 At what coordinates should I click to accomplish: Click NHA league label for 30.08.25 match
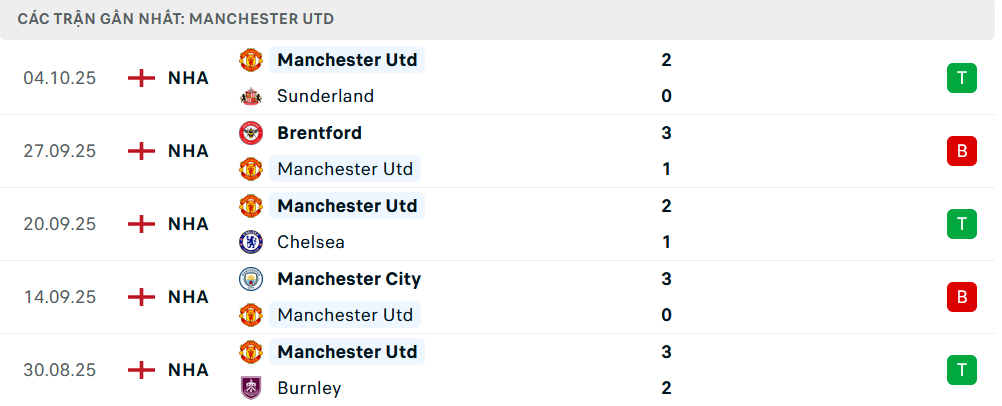188,370
